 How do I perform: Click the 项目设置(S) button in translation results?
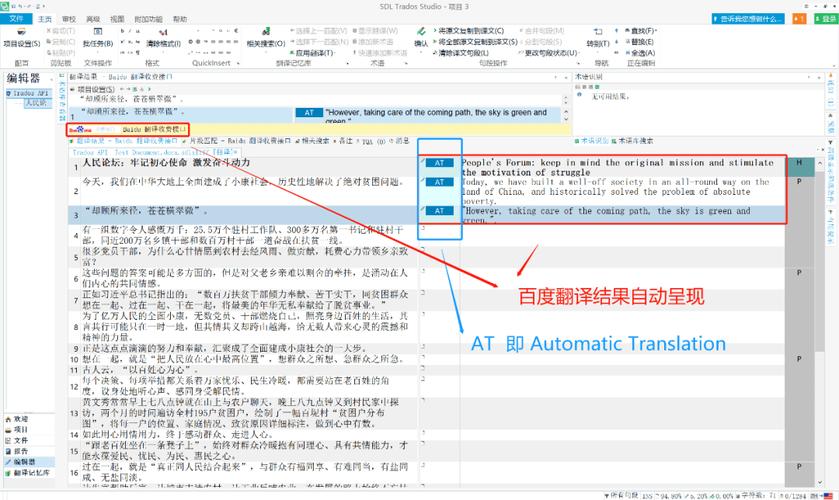pyautogui.click(x=92, y=89)
